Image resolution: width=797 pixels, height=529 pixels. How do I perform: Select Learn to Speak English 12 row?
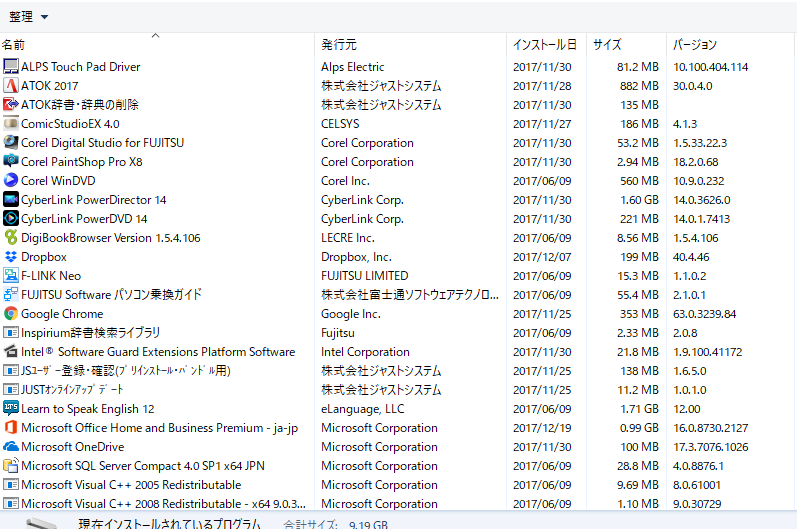(x=87, y=409)
